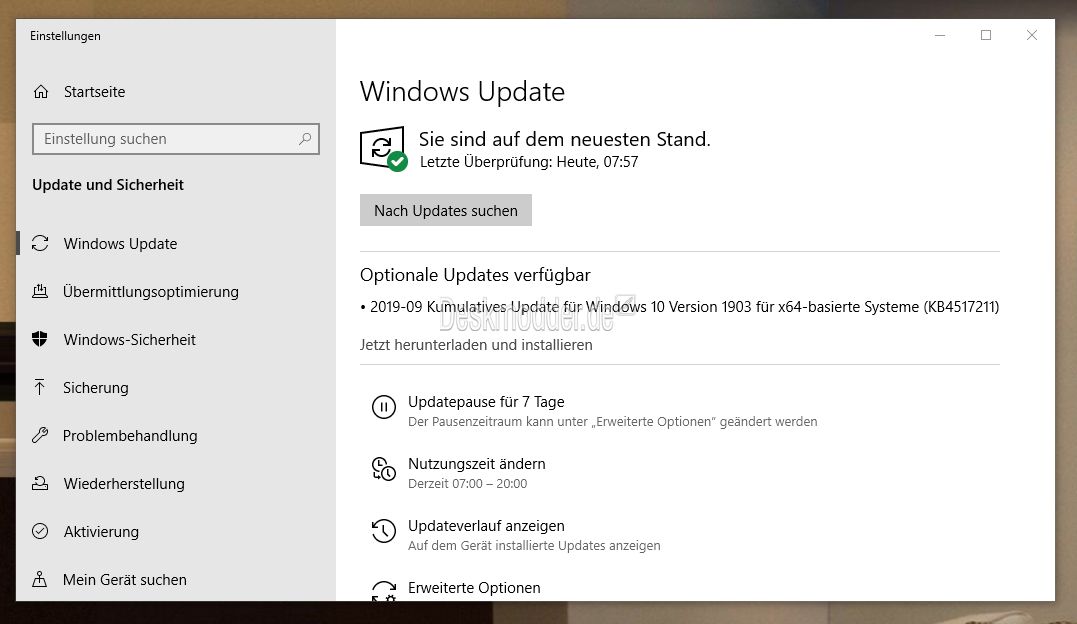Click the gear-arrows icon for Erweiterte Optionen

click(384, 591)
